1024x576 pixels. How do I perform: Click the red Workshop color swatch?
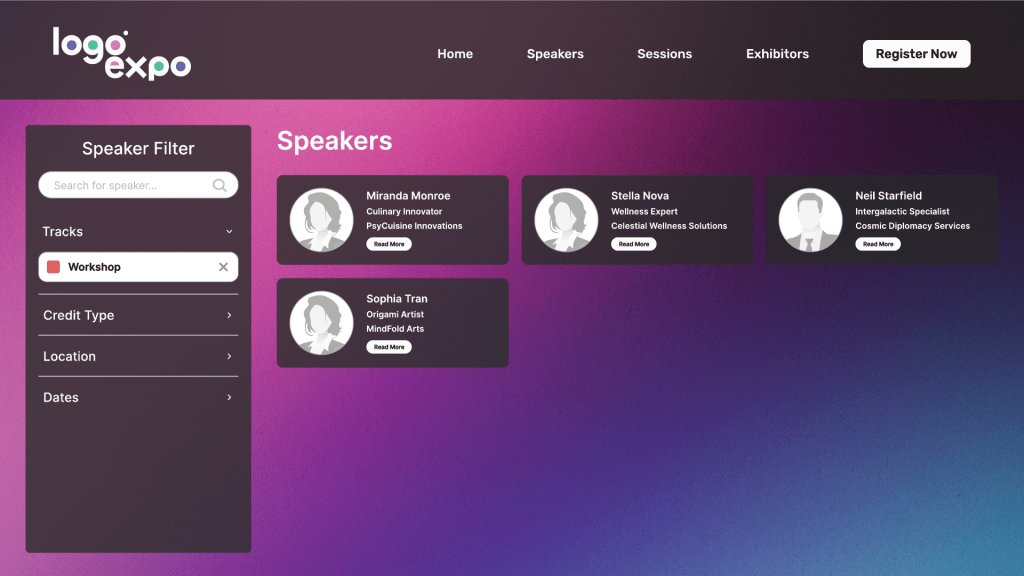(x=54, y=267)
